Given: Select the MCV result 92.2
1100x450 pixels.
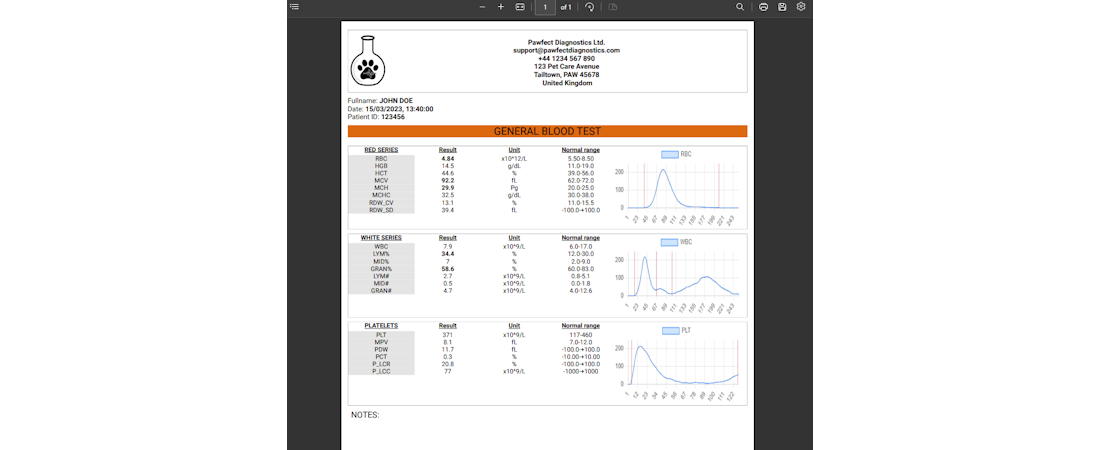Looking at the screenshot, I should tap(448, 181).
